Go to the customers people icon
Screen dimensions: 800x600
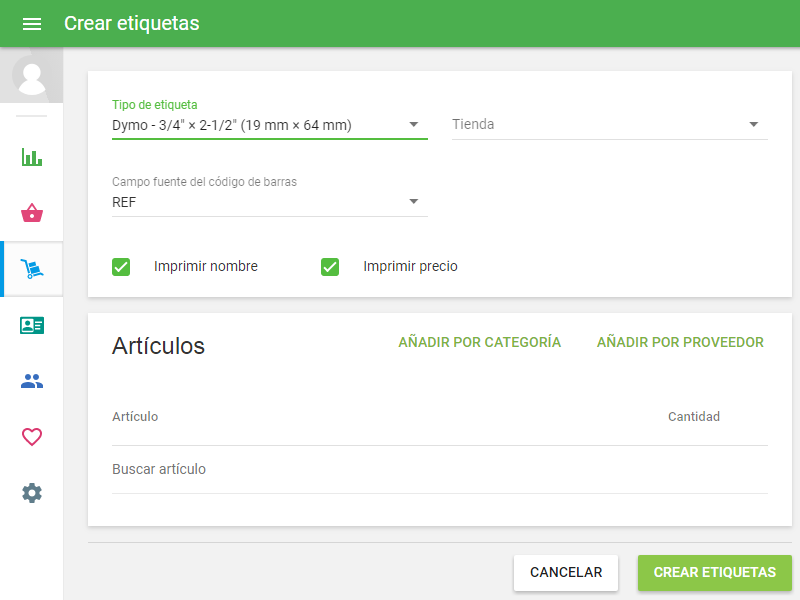point(32,381)
